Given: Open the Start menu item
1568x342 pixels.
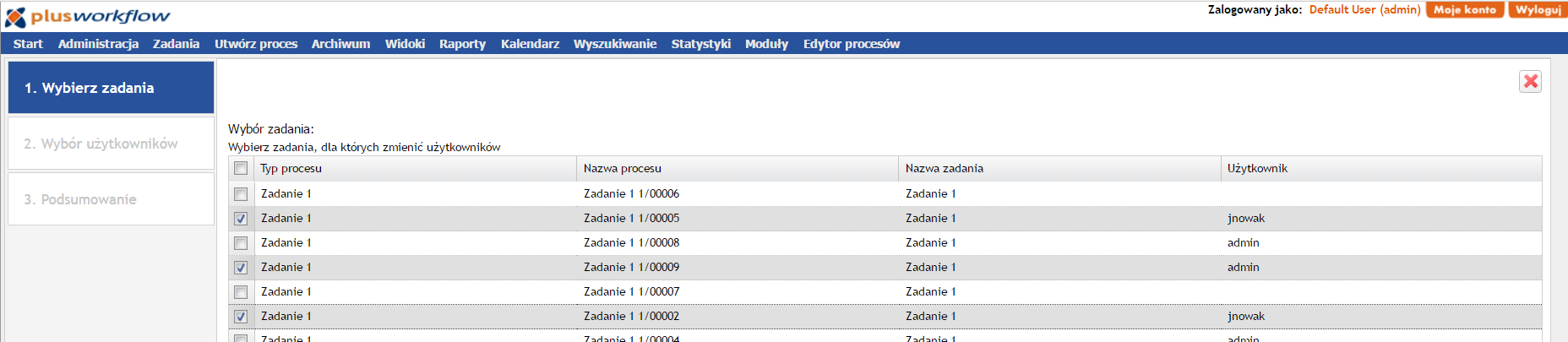Looking at the screenshot, I should click(28, 44).
